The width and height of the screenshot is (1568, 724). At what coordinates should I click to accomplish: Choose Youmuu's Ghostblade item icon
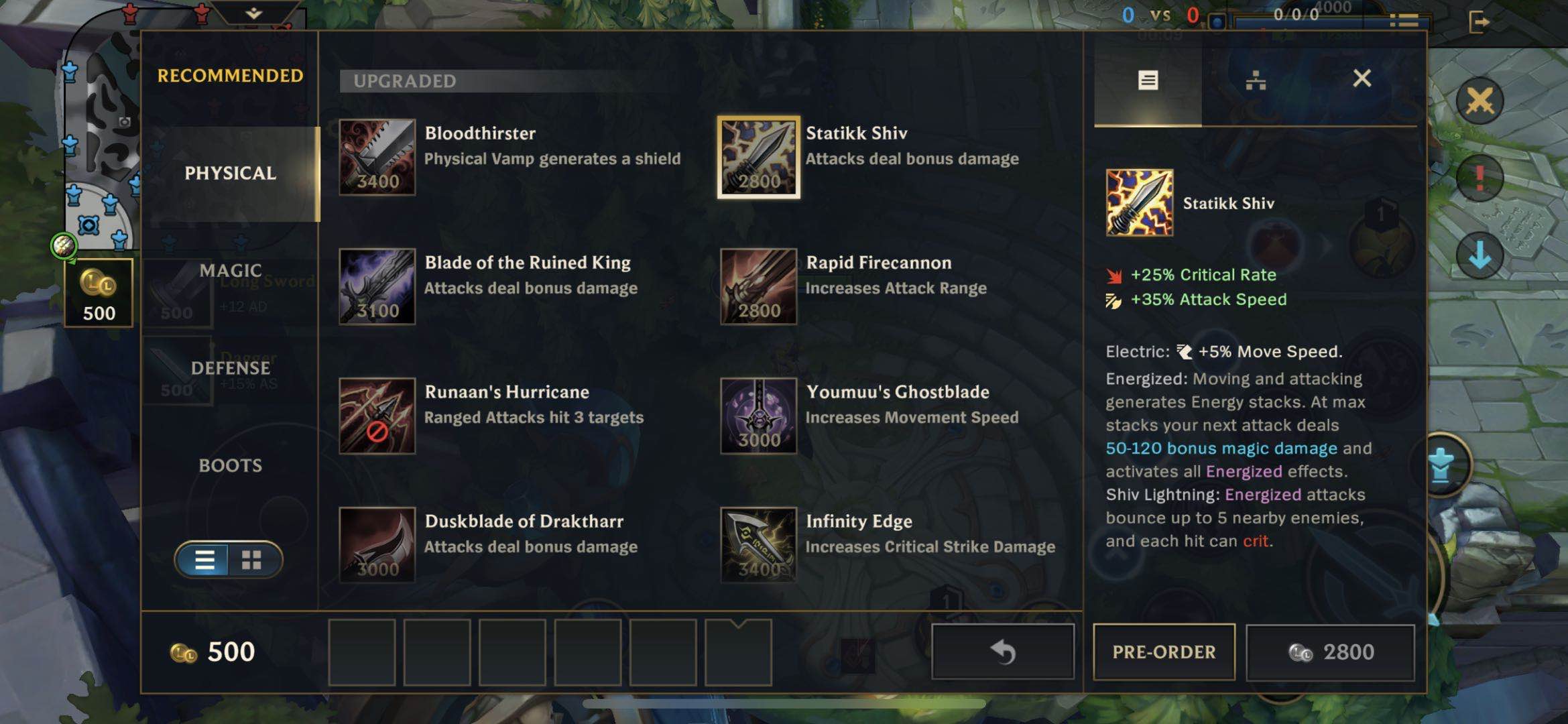pos(758,416)
